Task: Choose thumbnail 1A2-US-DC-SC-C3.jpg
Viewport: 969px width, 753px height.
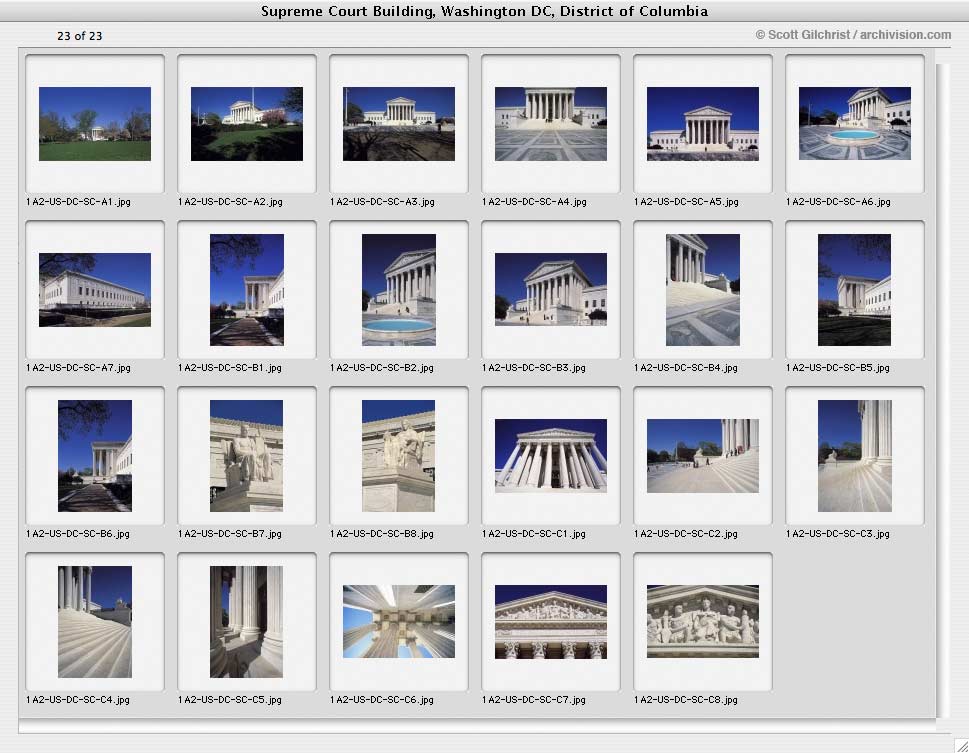Action: [x=855, y=456]
